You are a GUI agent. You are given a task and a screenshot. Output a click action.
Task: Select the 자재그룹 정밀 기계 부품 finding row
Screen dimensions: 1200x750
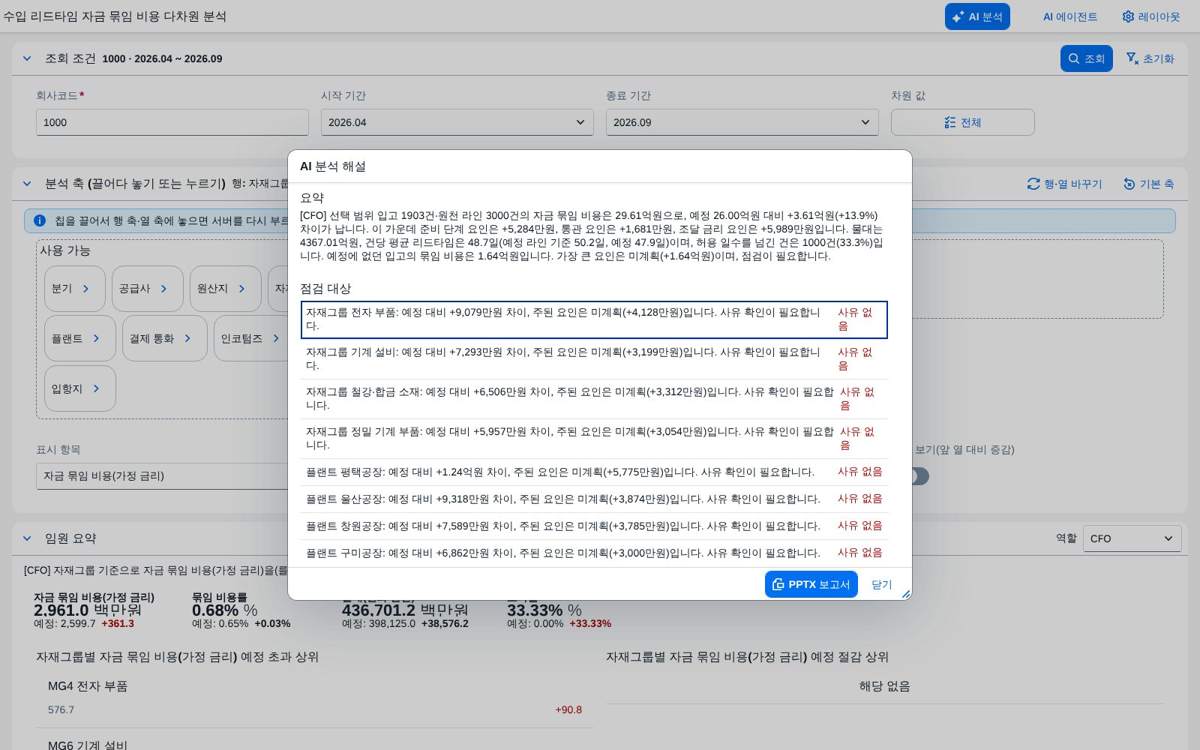(x=594, y=439)
